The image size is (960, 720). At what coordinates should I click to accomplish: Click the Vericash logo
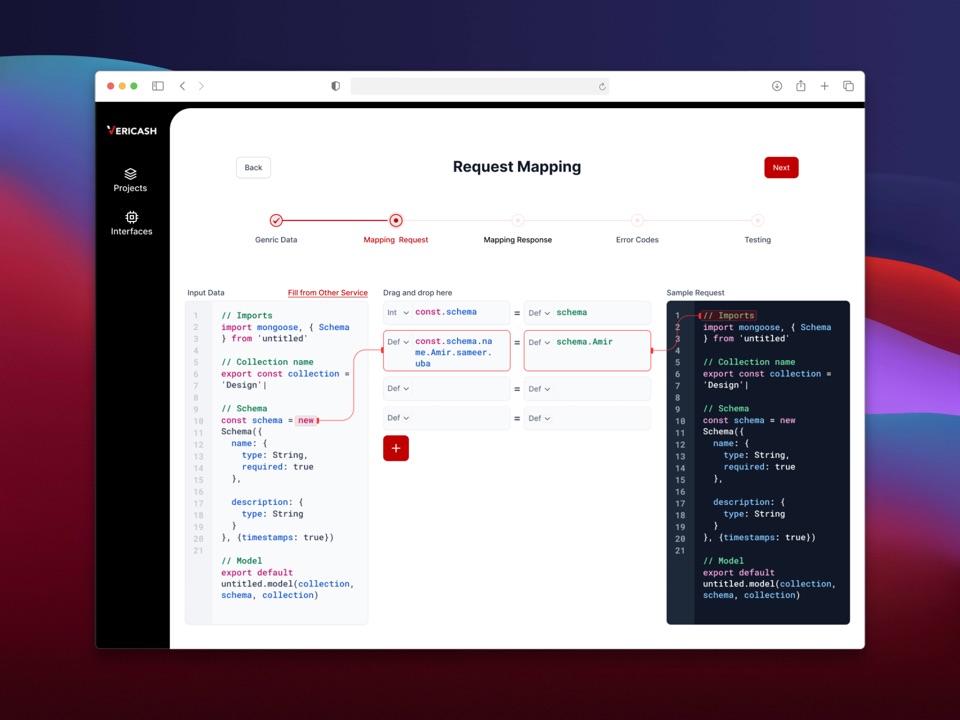pyautogui.click(x=132, y=130)
